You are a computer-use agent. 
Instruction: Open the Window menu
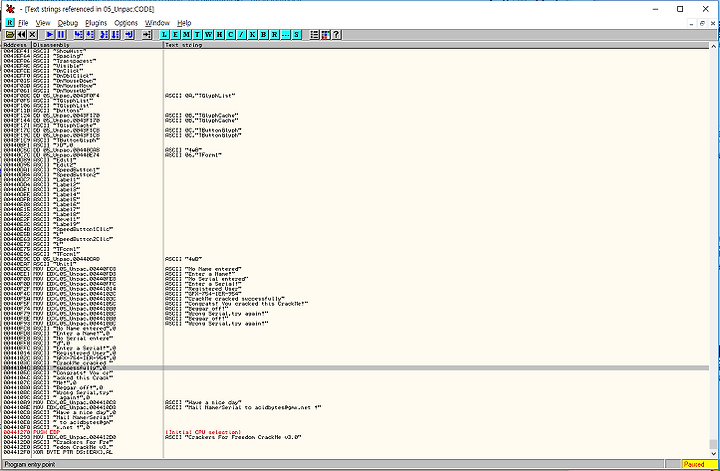(157, 22)
